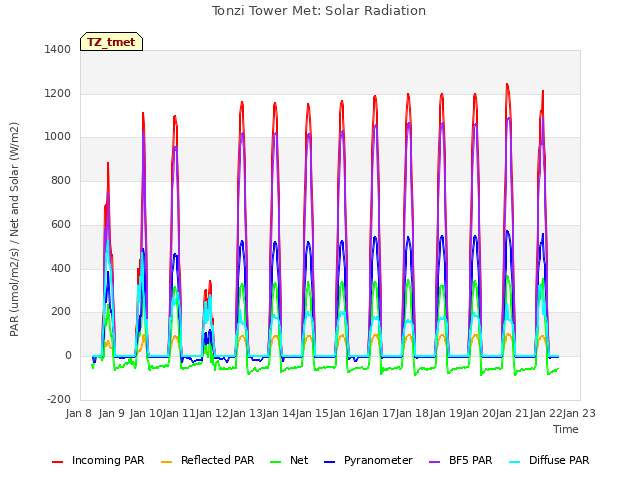Click the 600 y-axis tick label
640x480 pixels.
[61, 224]
